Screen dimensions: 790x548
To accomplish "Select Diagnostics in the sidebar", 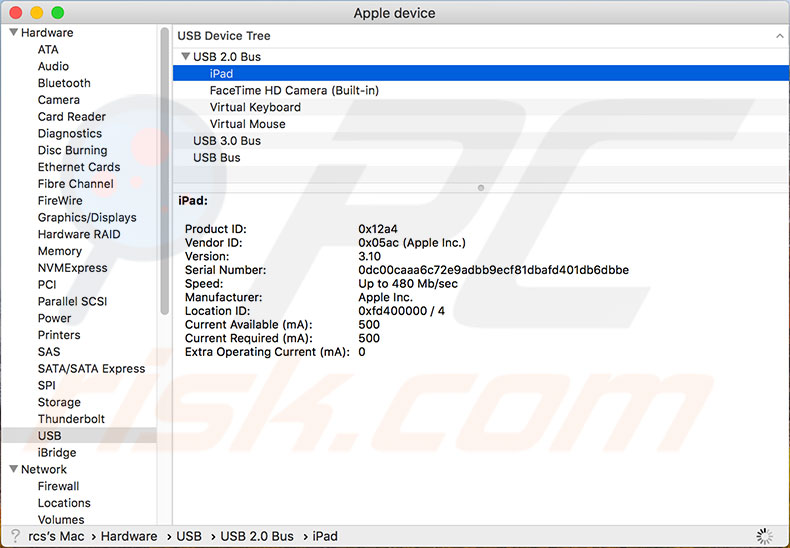I will point(70,133).
